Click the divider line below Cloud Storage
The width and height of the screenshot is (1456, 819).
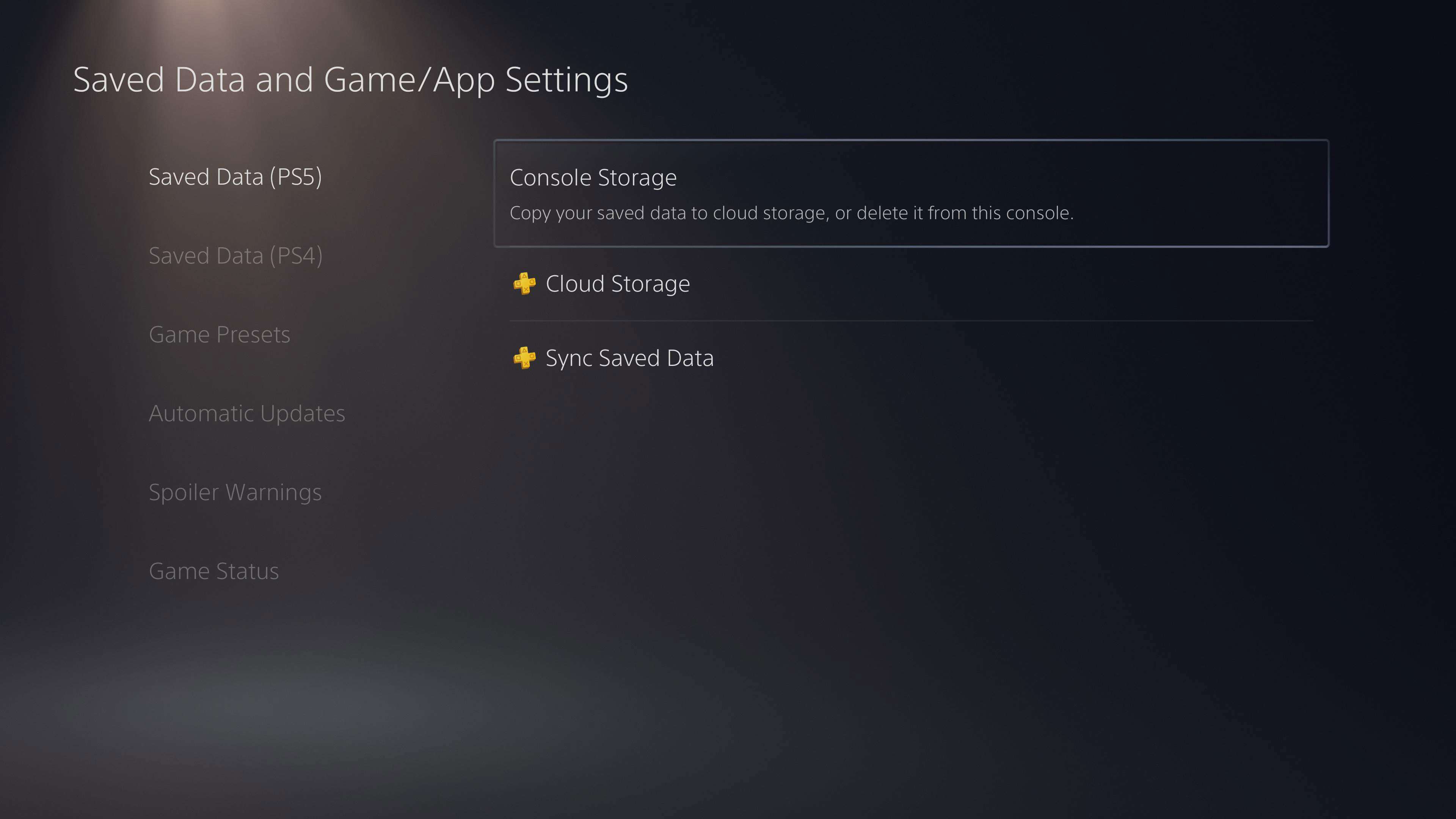click(910, 320)
